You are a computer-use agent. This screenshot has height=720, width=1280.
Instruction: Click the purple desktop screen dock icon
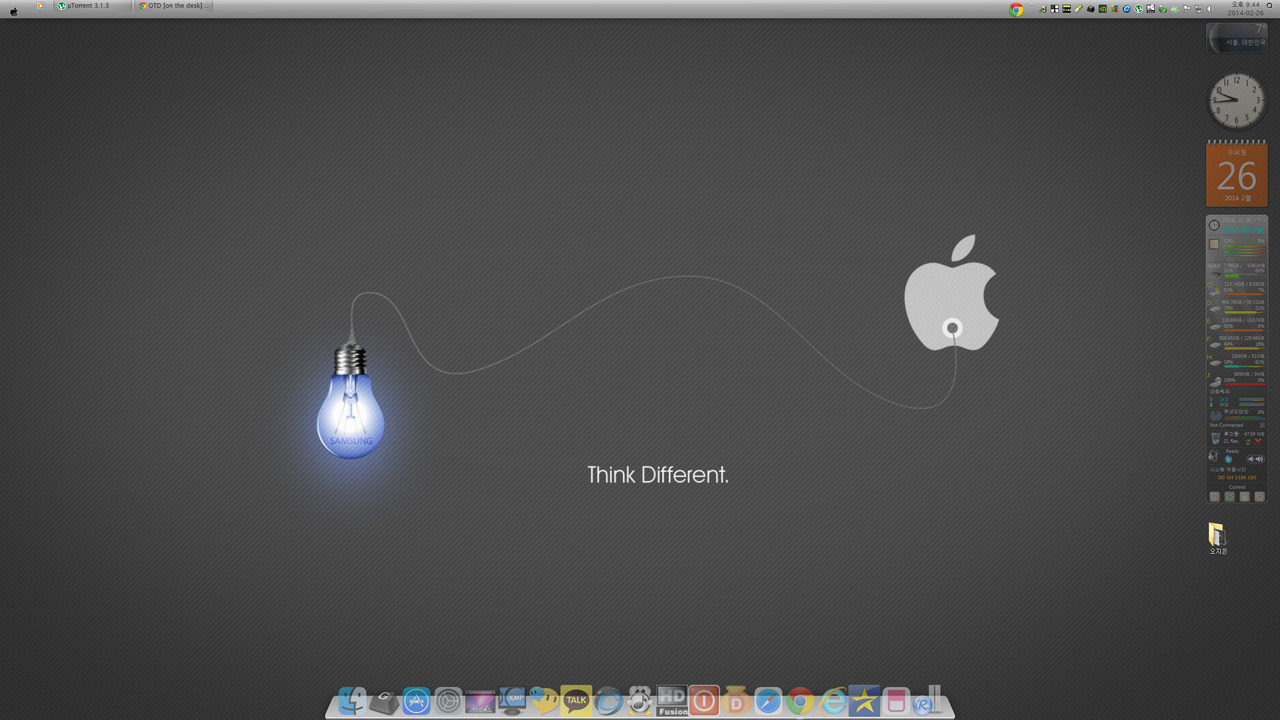point(480,702)
